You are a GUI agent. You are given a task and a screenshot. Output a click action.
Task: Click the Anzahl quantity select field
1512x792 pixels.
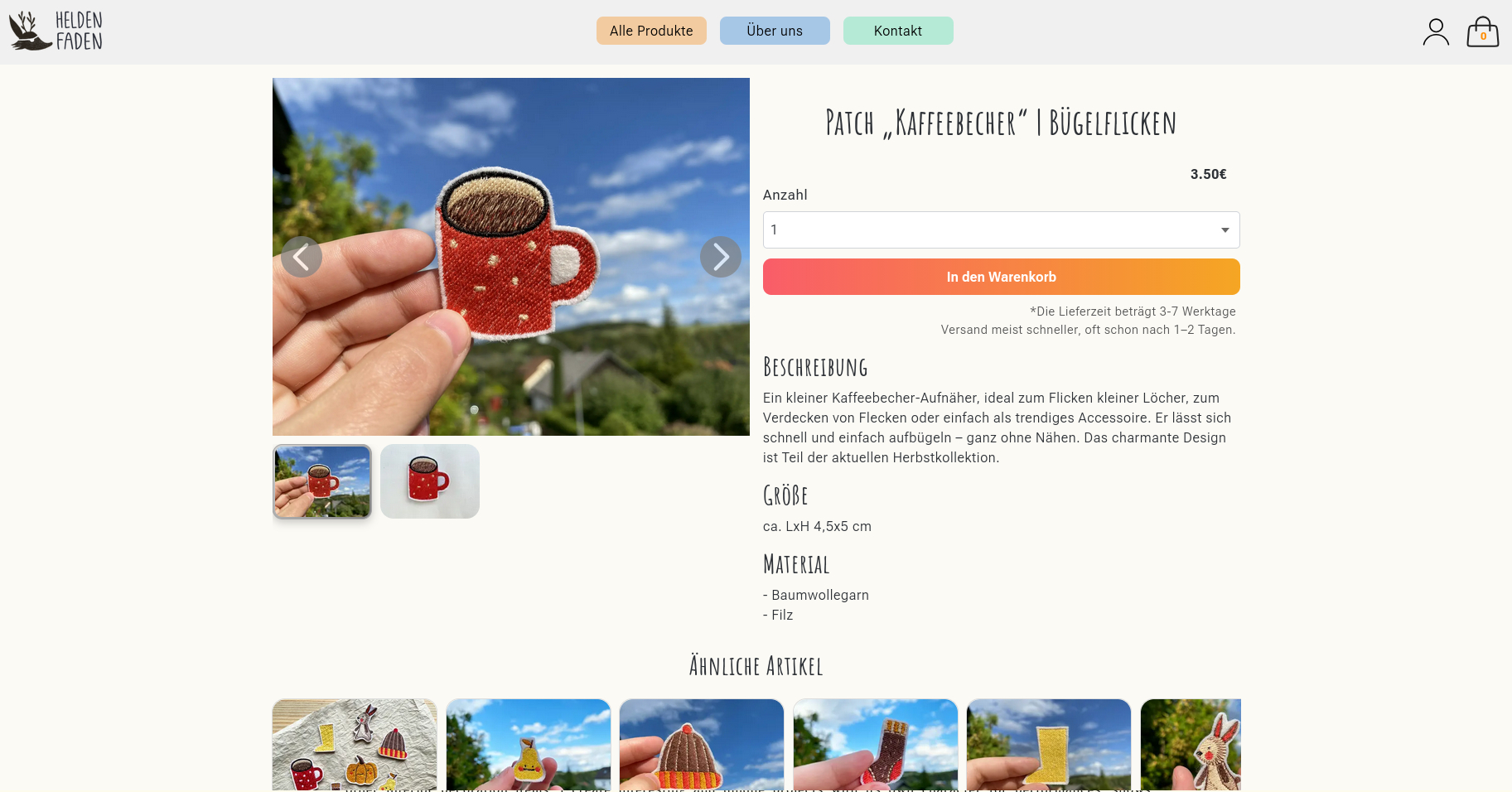click(x=1001, y=230)
